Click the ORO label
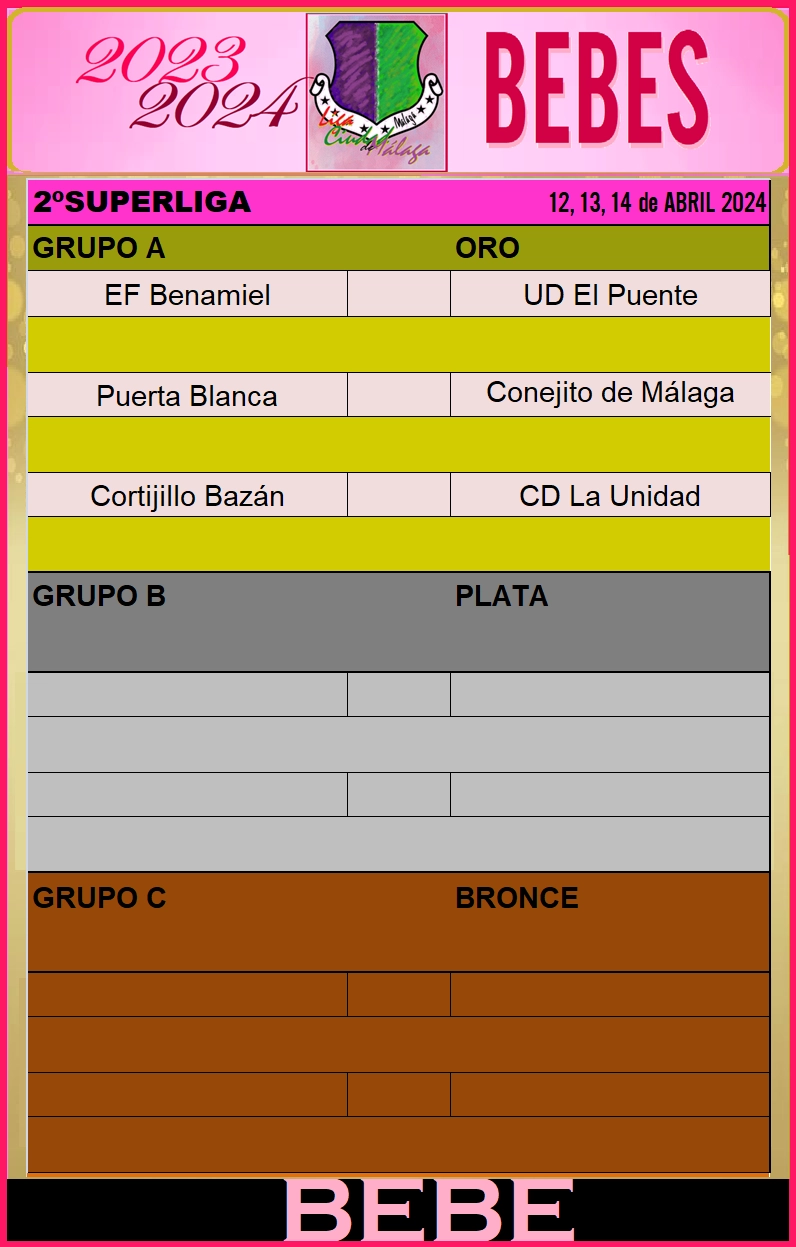The image size is (796, 1247). coord(487,248)
